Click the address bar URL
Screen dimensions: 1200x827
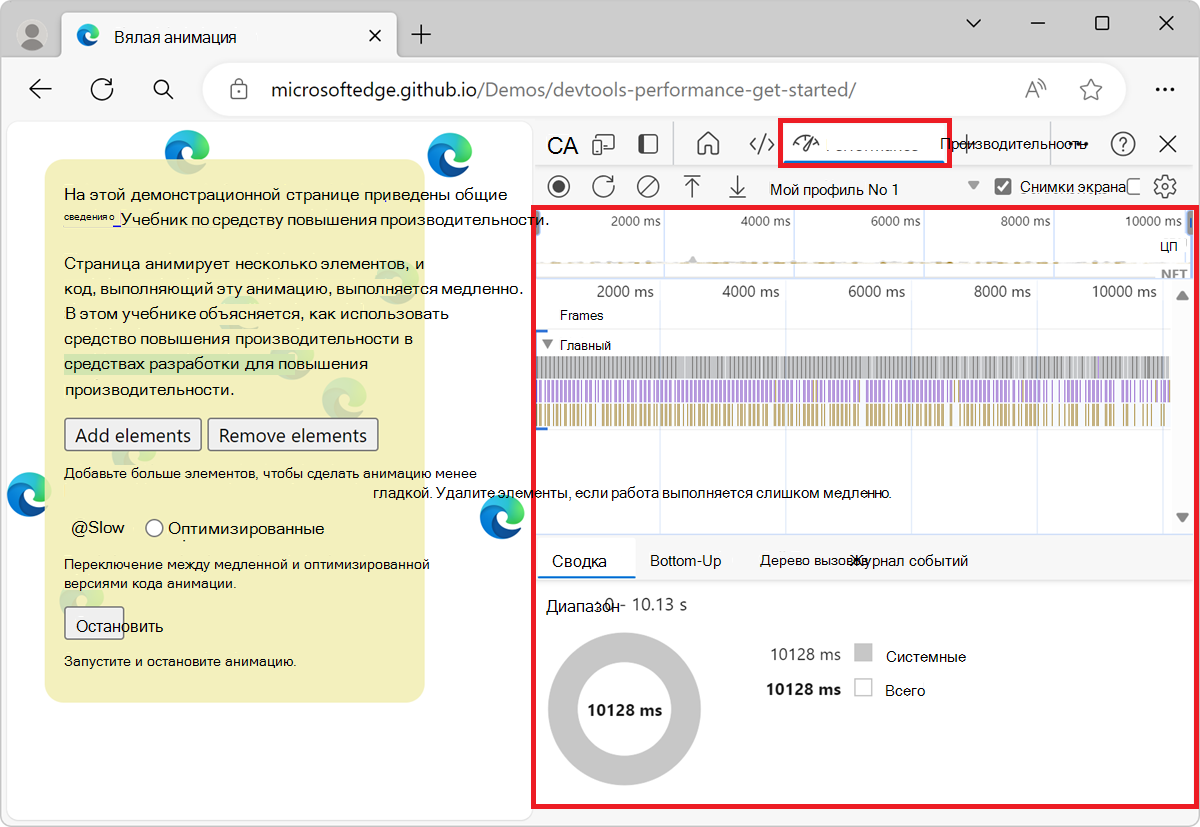tap(563, 90)
